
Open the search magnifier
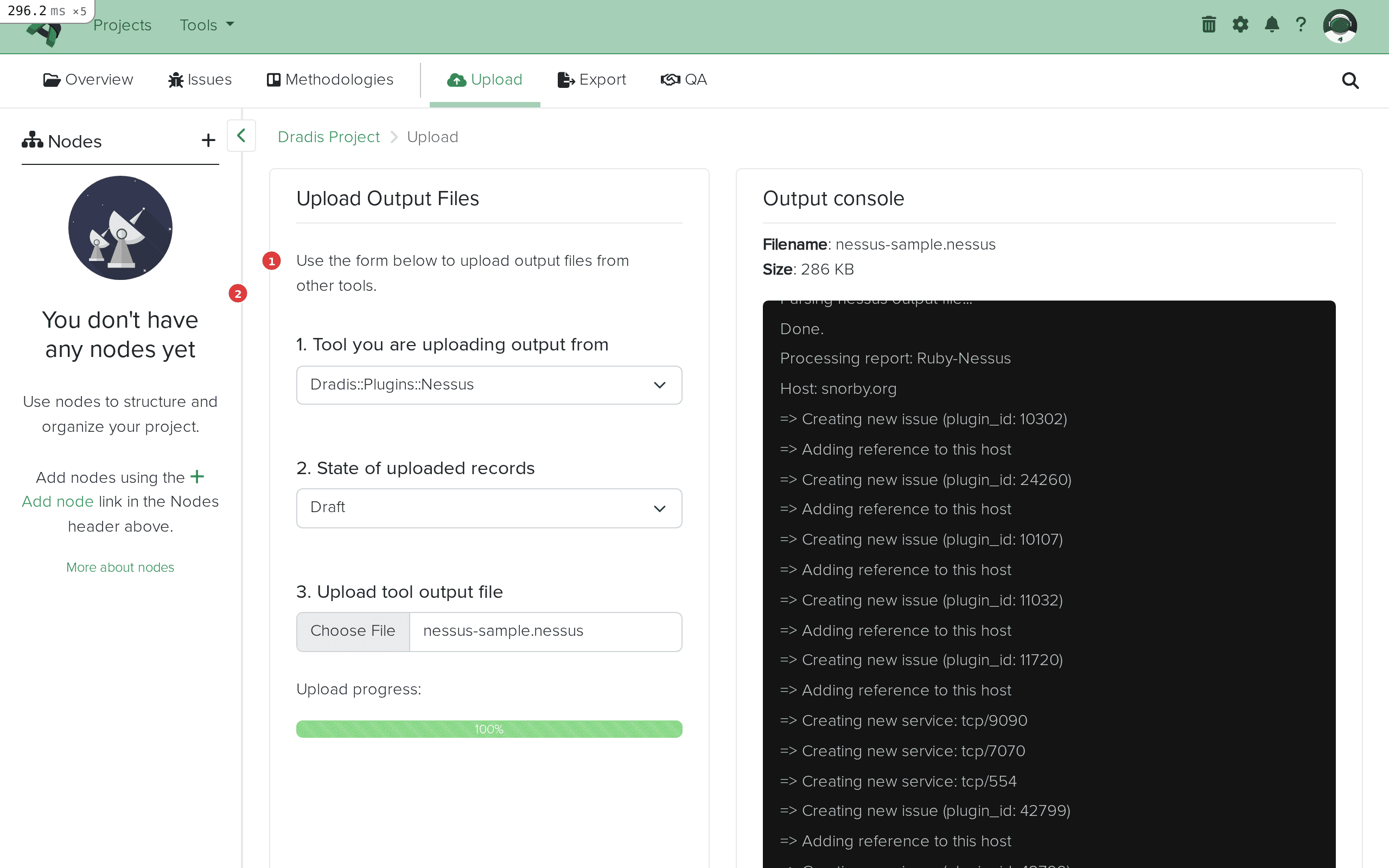[x=1350, y=80]
